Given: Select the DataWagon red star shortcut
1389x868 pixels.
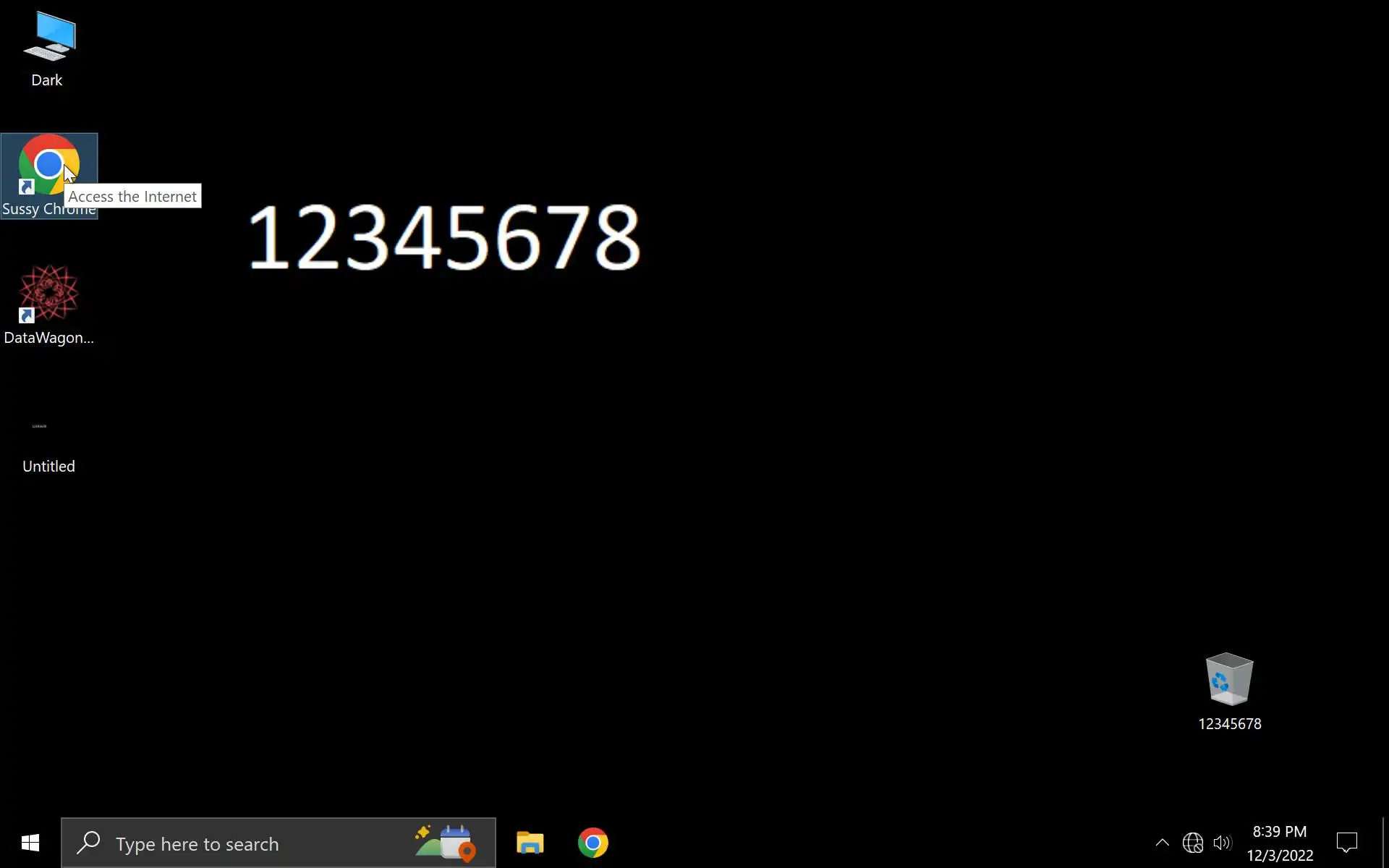Looking at the screenshot, I should 48,293.
